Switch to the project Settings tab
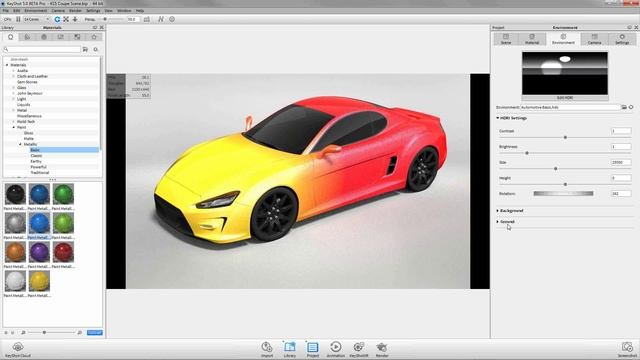The image size is (640, 360). click(622, 39)
